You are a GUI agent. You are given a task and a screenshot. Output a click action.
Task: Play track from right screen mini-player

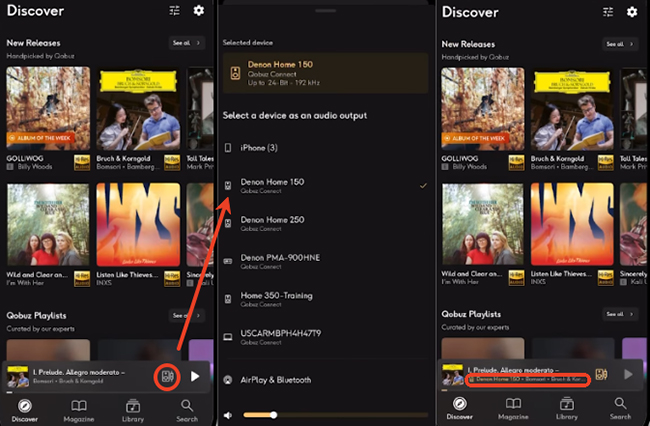[x=628, y=374]
